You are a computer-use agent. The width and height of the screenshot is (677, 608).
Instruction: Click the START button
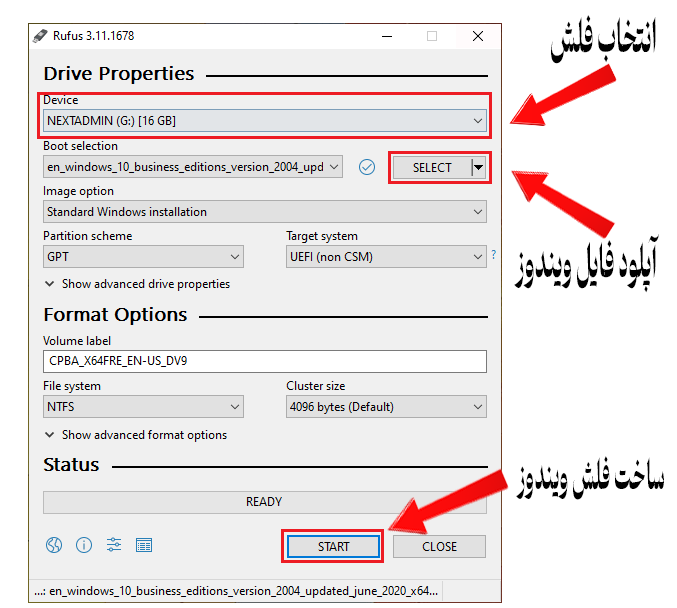pos(333,546)
